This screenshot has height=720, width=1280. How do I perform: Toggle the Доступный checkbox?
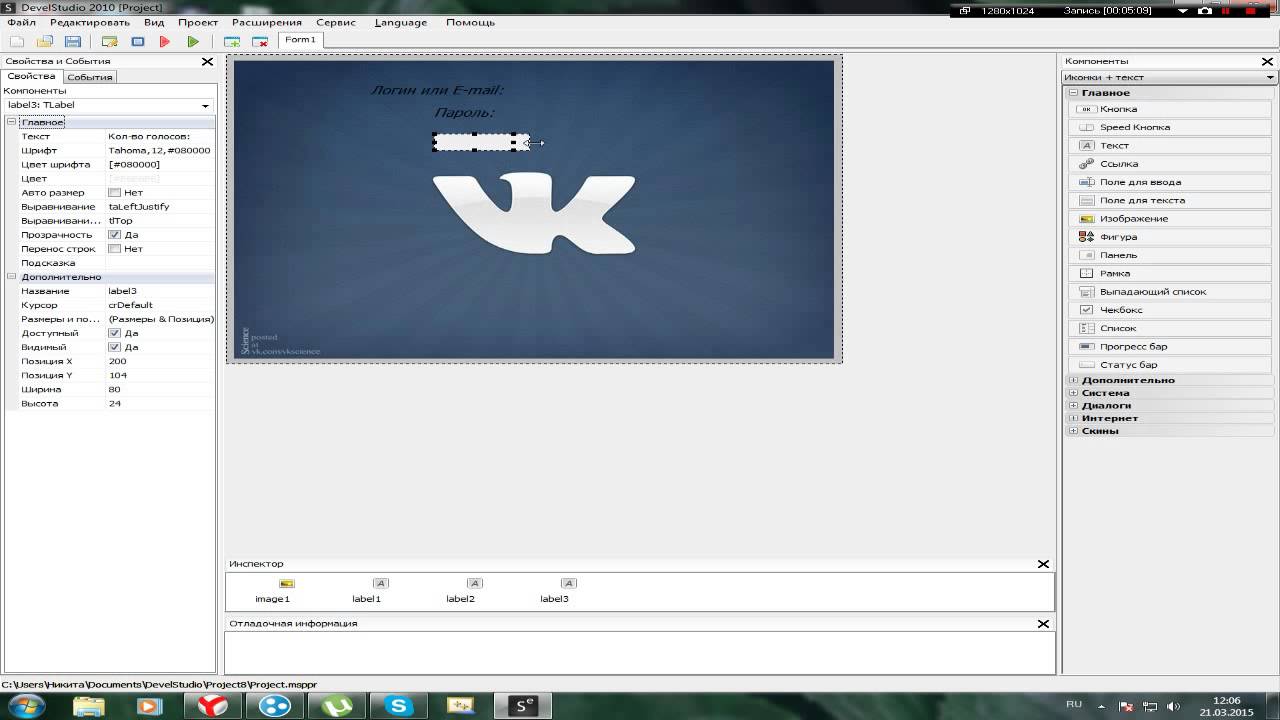[114, 333]
